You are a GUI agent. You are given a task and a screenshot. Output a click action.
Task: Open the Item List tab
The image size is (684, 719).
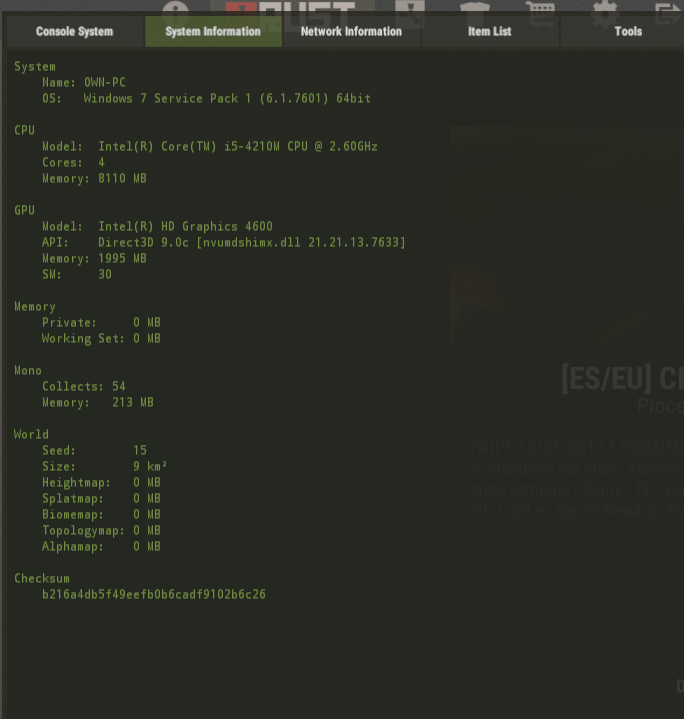[x=490, y=32]
